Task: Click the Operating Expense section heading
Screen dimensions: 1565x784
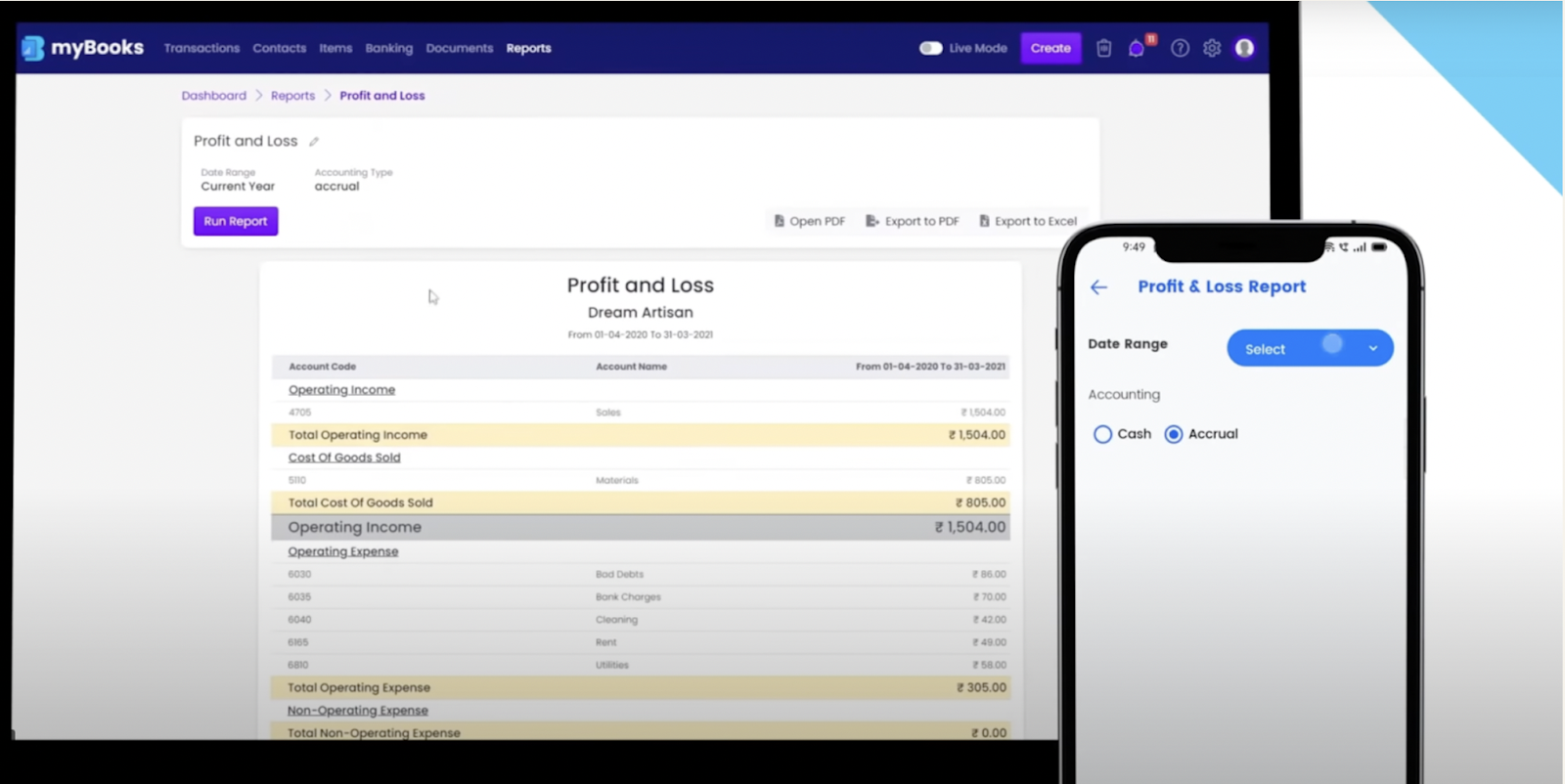Action: pos(343,551)
